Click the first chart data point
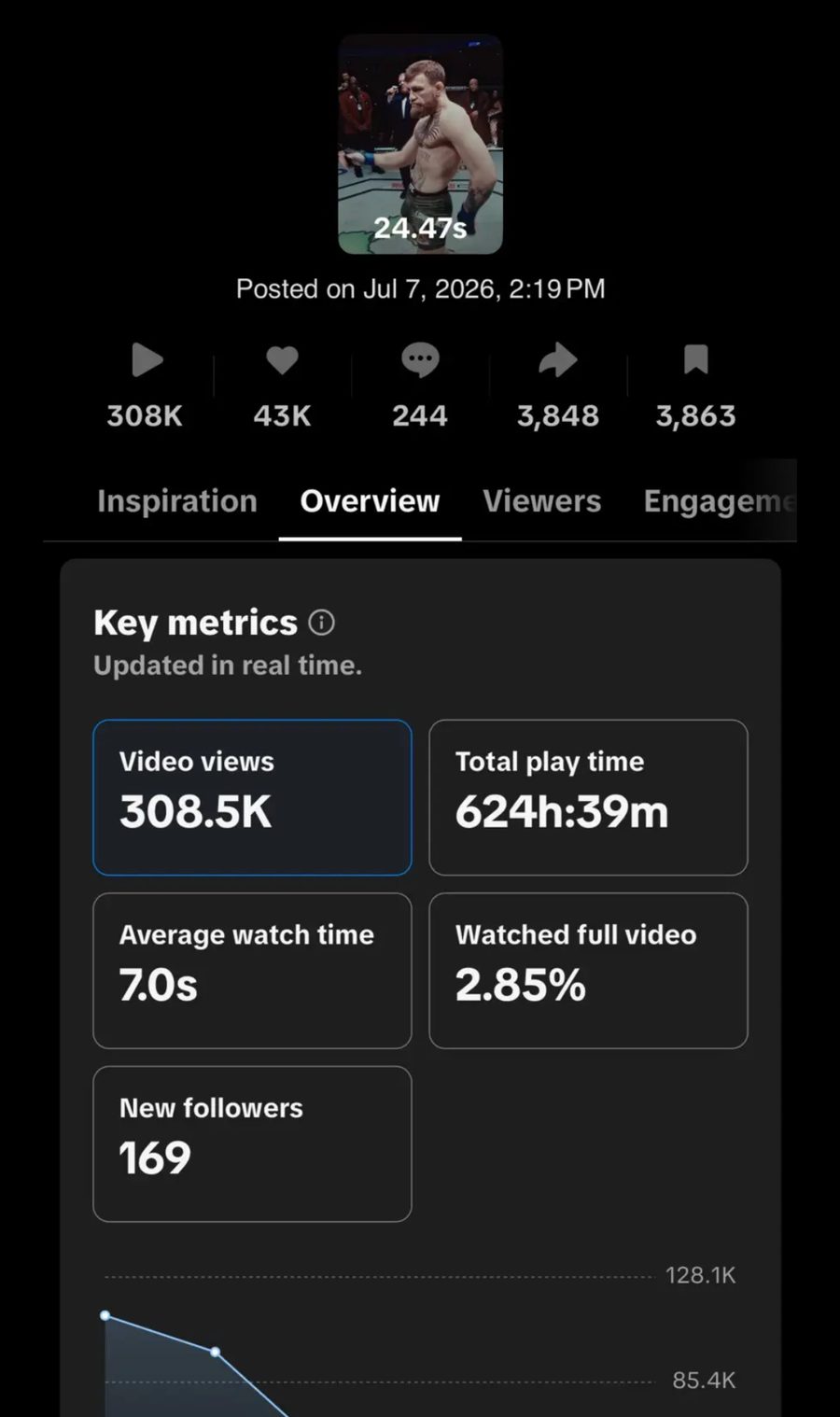 (105, 1315)
